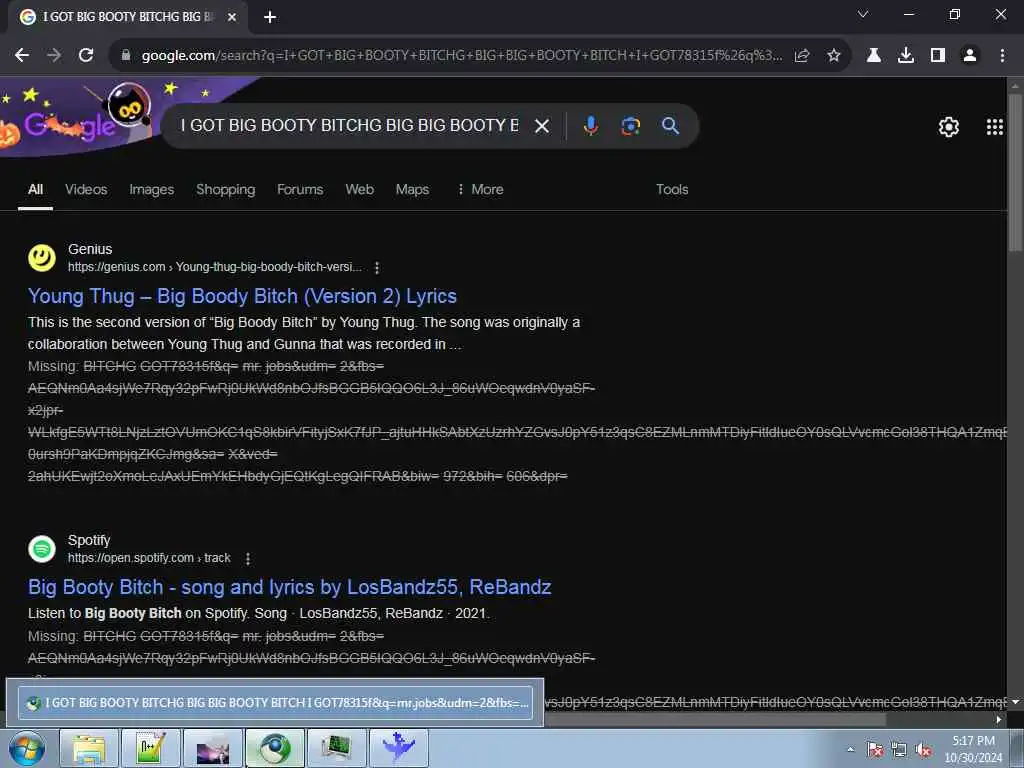
Task: Open the blue bird app in taskbar
Action: point(399,748)
